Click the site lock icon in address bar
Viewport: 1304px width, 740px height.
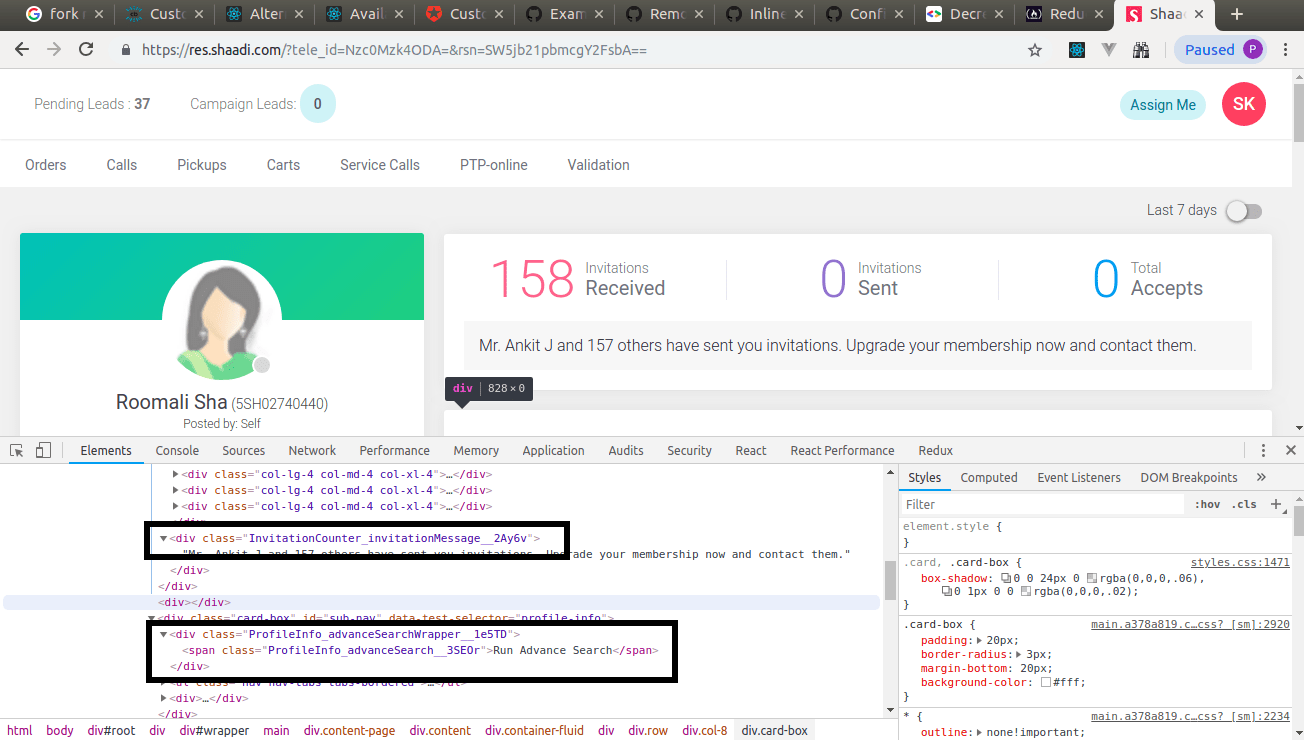[x=126, y=50]
